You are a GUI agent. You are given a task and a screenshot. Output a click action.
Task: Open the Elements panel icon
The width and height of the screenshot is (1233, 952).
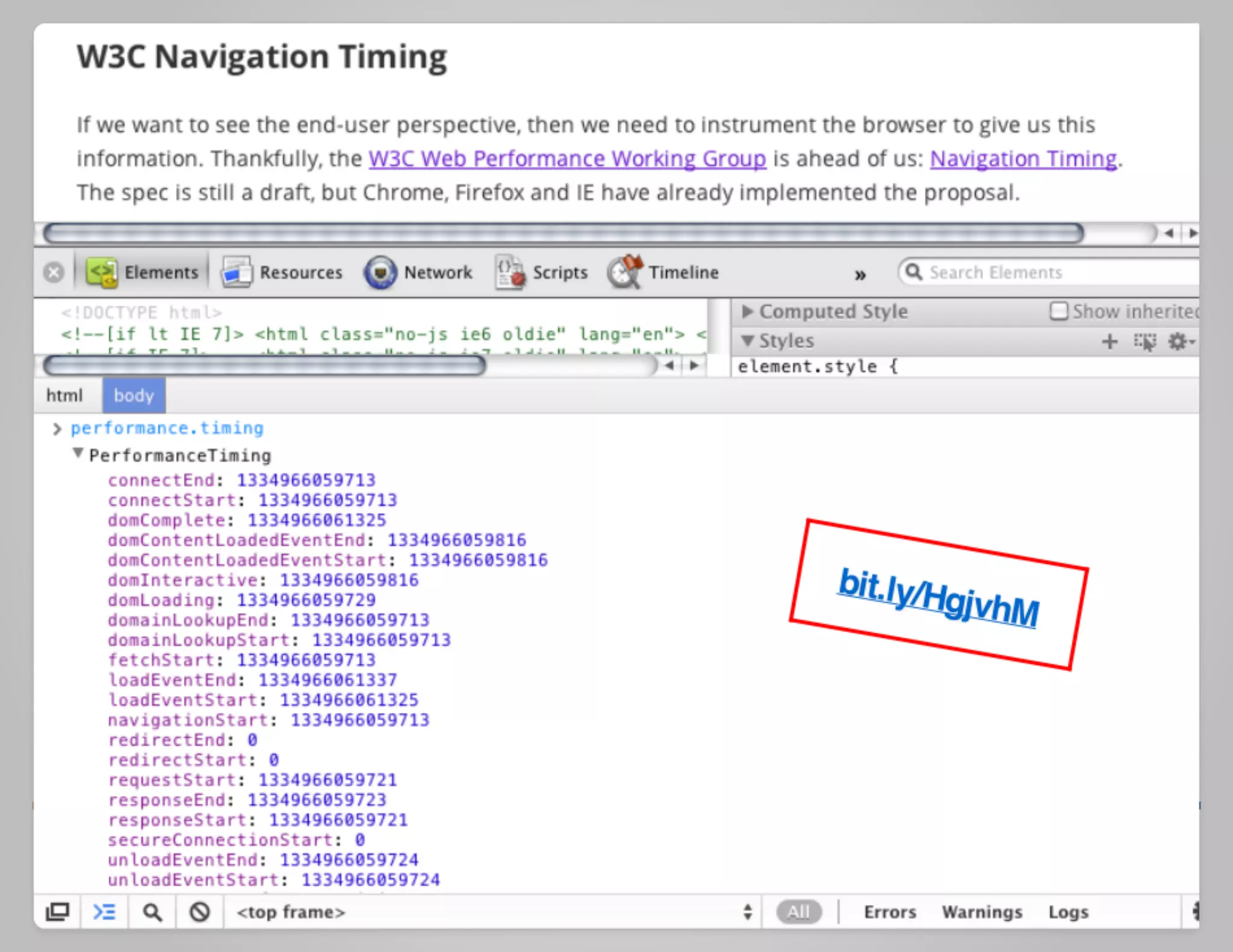click(x=101, y=273)
